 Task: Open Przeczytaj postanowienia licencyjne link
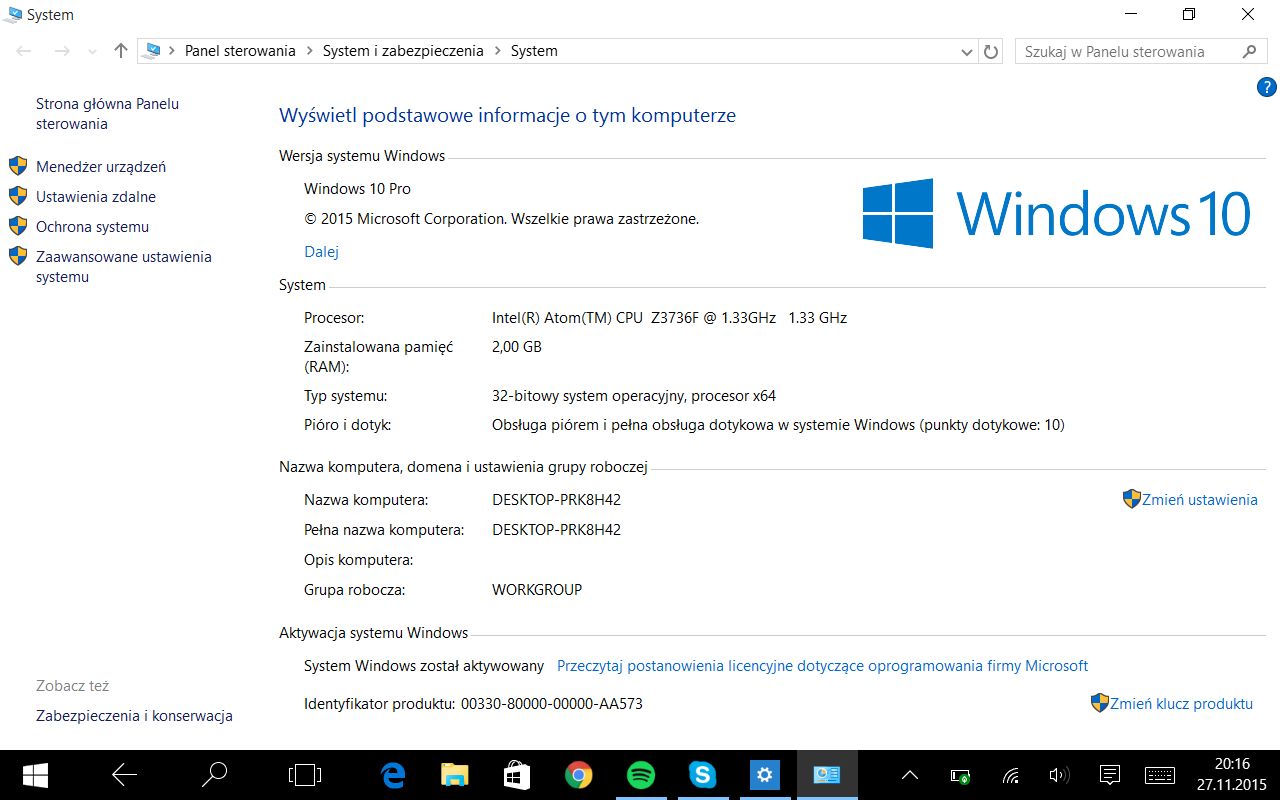tap(822, 665)
